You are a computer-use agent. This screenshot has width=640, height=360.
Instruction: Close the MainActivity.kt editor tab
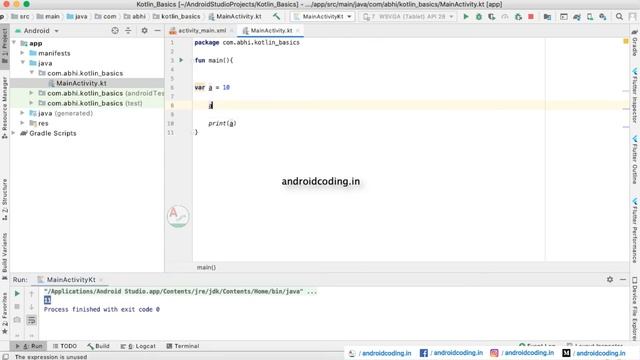(x=298, y=31)
